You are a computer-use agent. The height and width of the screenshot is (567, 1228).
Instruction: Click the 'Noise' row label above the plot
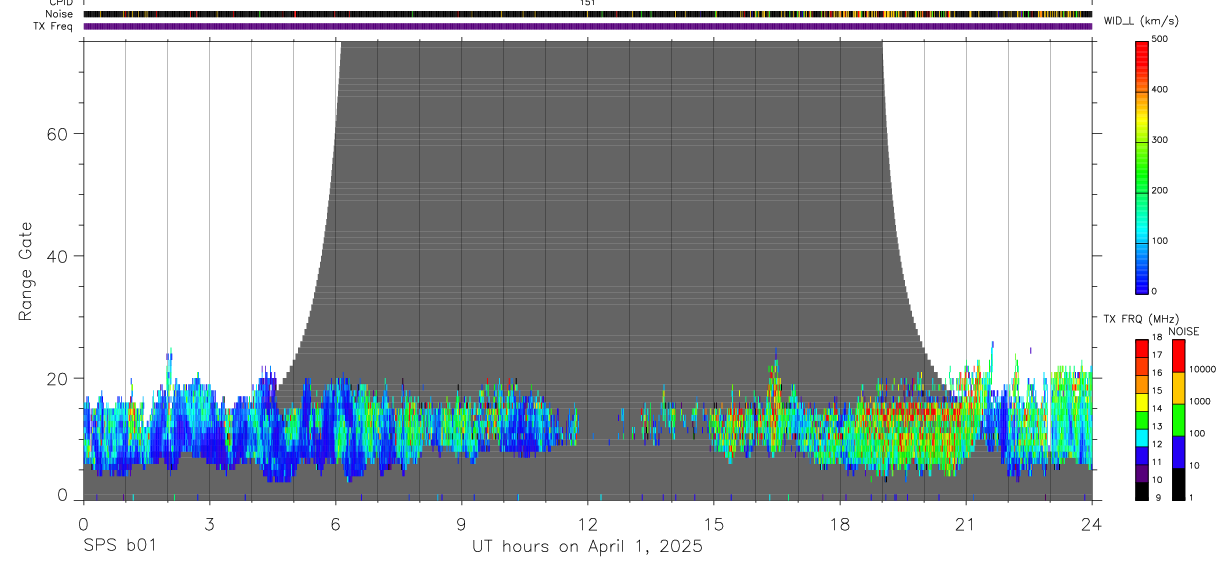click(59, 14)
